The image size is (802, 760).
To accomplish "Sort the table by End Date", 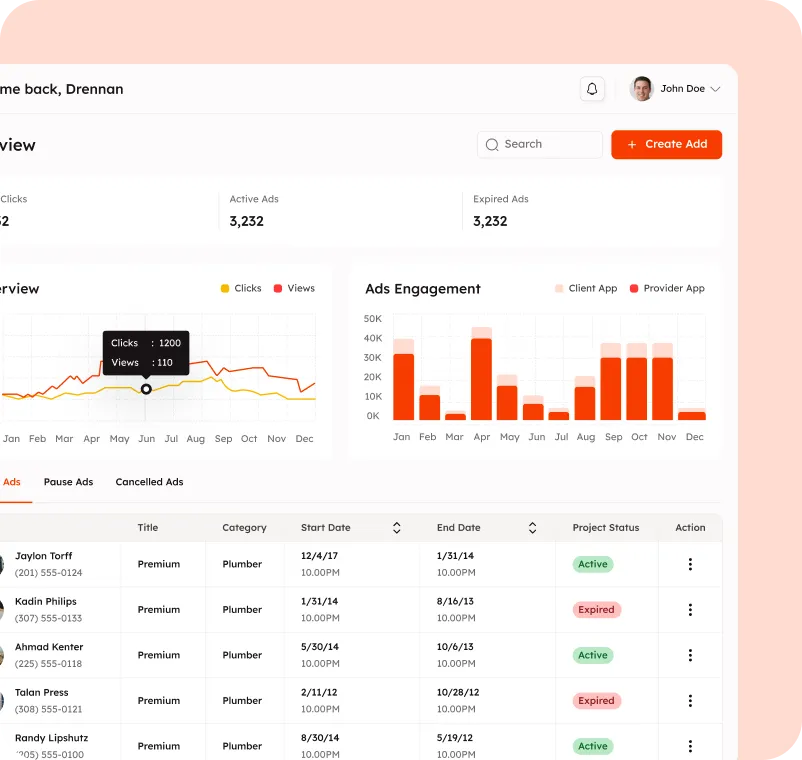I will click(x=532, y=527).
